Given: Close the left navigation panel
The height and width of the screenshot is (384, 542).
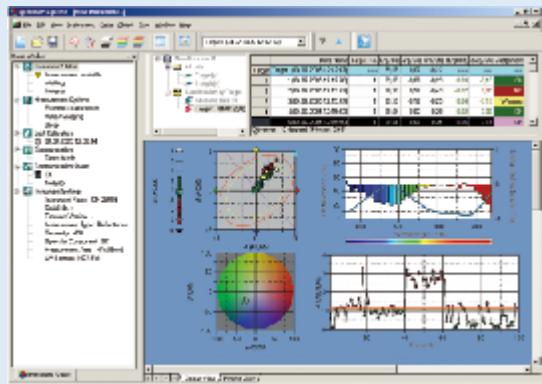Looking at the screenshot, I should tap(133, 56).
